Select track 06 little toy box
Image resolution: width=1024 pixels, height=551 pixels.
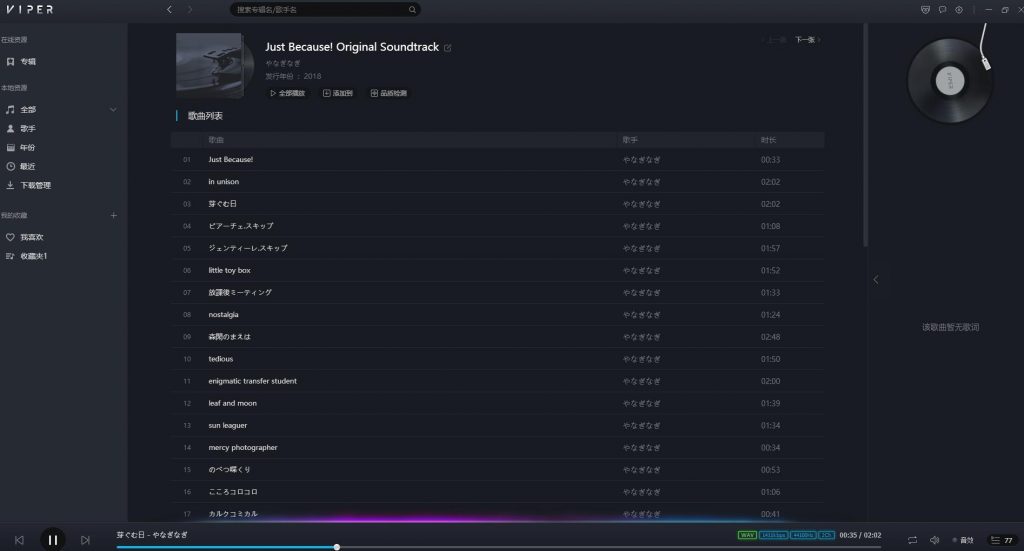coord(498,270)
